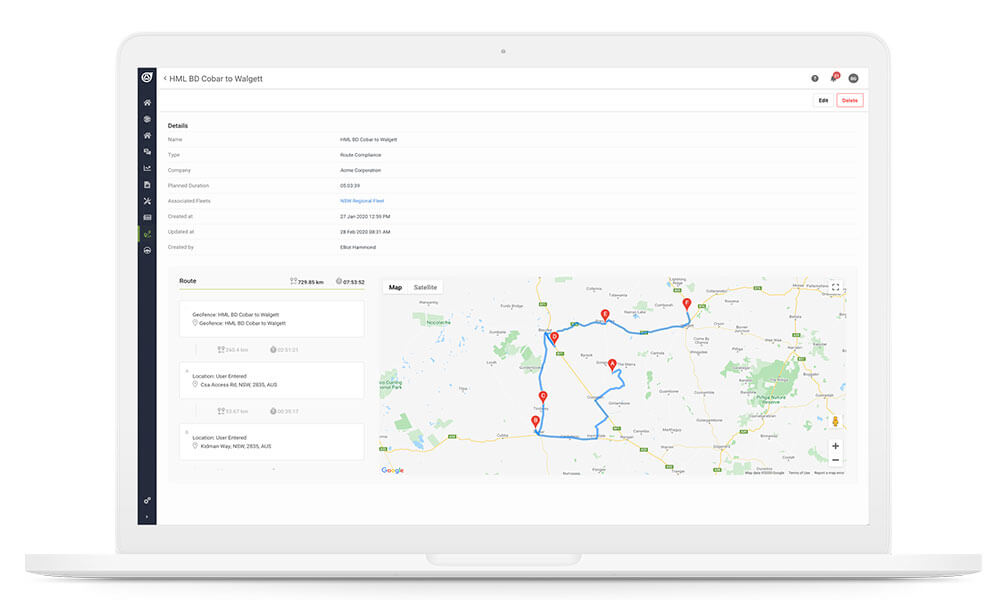
Task: Click the Edit button
Action: (x=822, y=100)
